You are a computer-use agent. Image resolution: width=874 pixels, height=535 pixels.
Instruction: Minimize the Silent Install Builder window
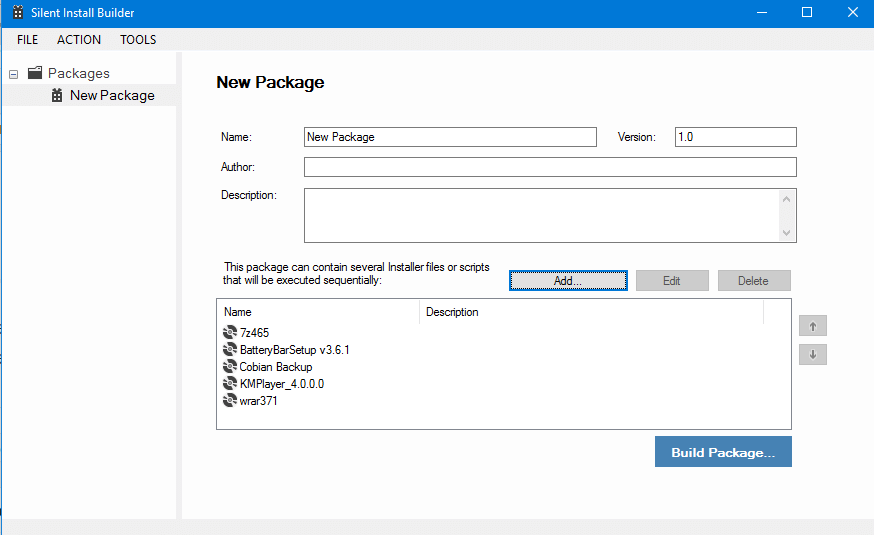point(762,12)
